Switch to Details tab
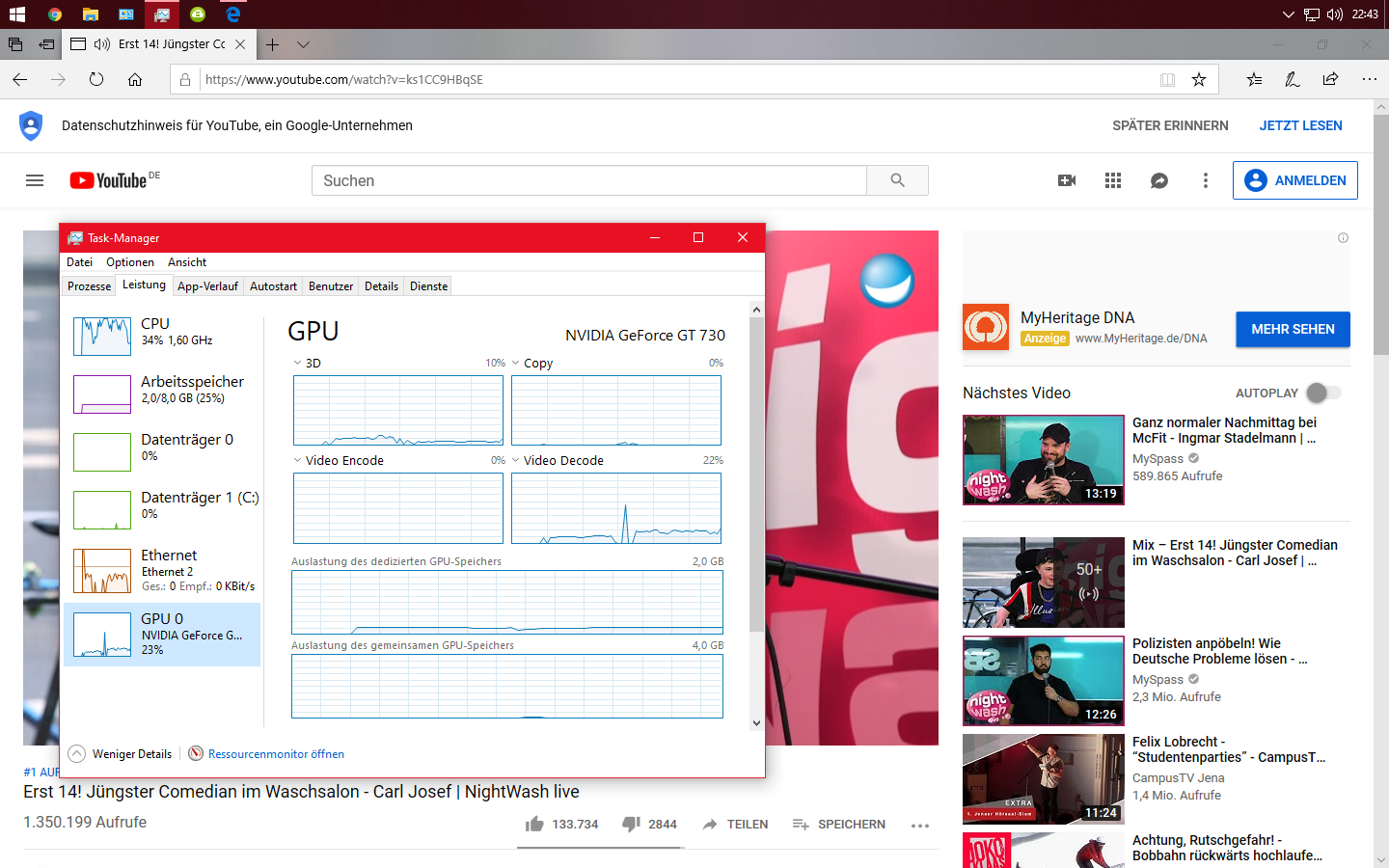The width and height of the screenshot is (1389, 868). [x=381, y=286]
